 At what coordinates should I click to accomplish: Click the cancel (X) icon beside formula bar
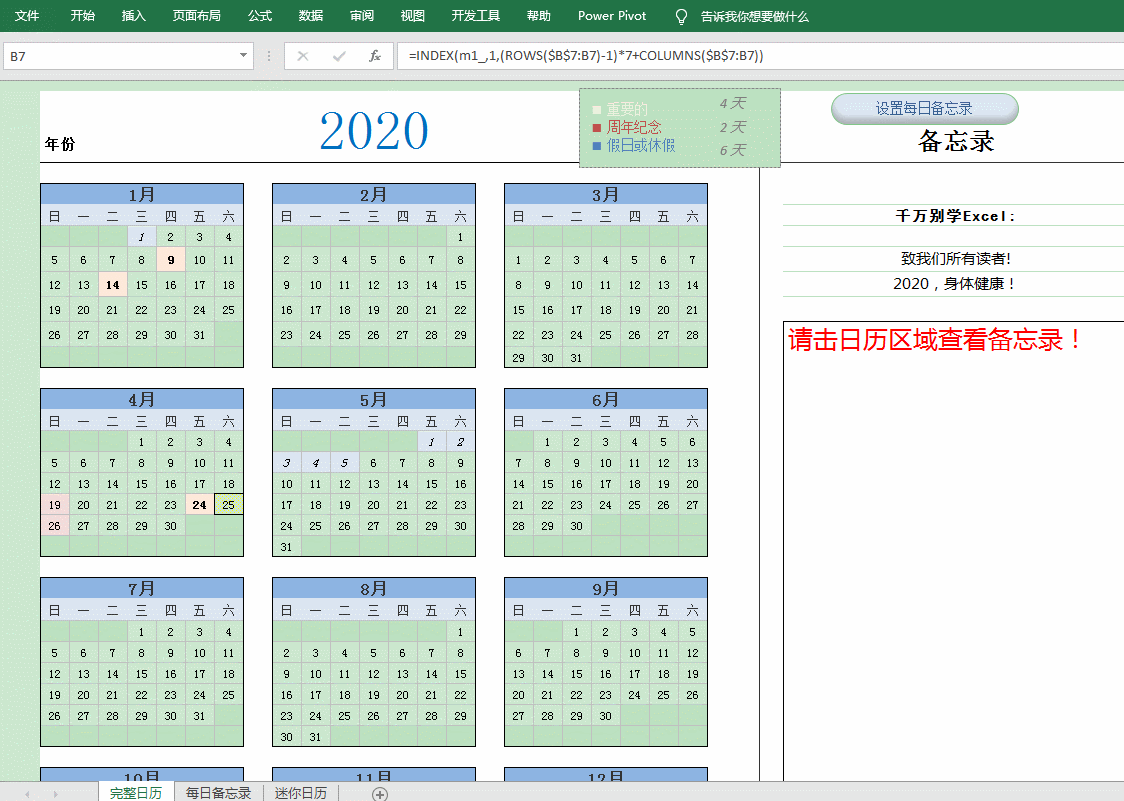click(x=303, y=56)
